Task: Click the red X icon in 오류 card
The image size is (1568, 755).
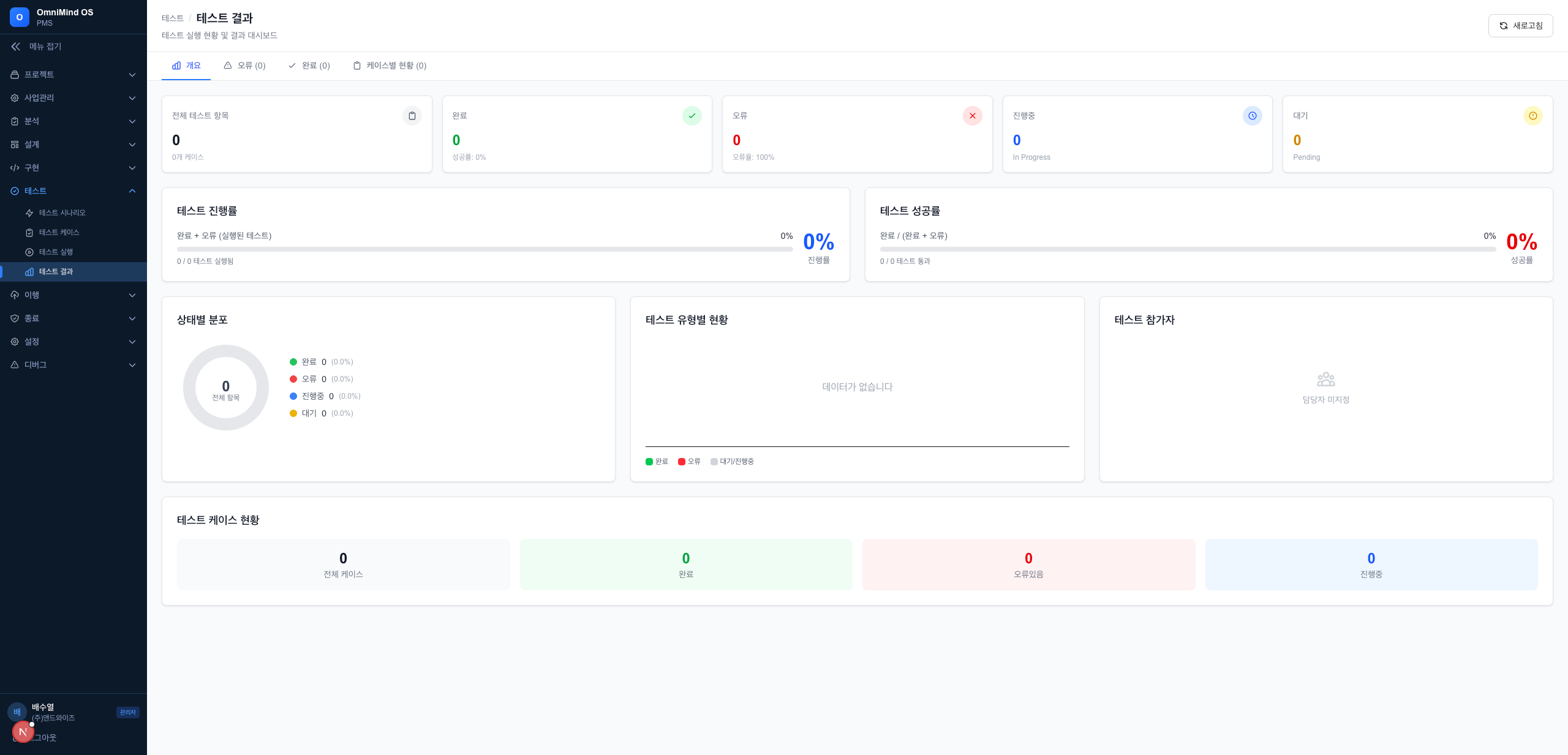Action: (972, 116)
